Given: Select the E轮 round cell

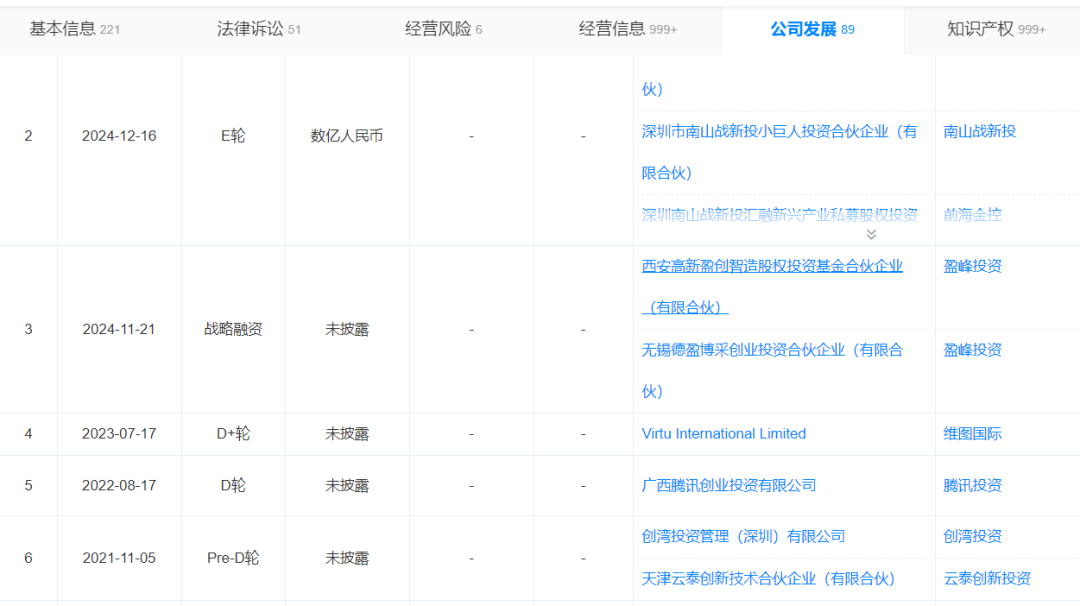Looking at the screenshot, I should (233, 136).
